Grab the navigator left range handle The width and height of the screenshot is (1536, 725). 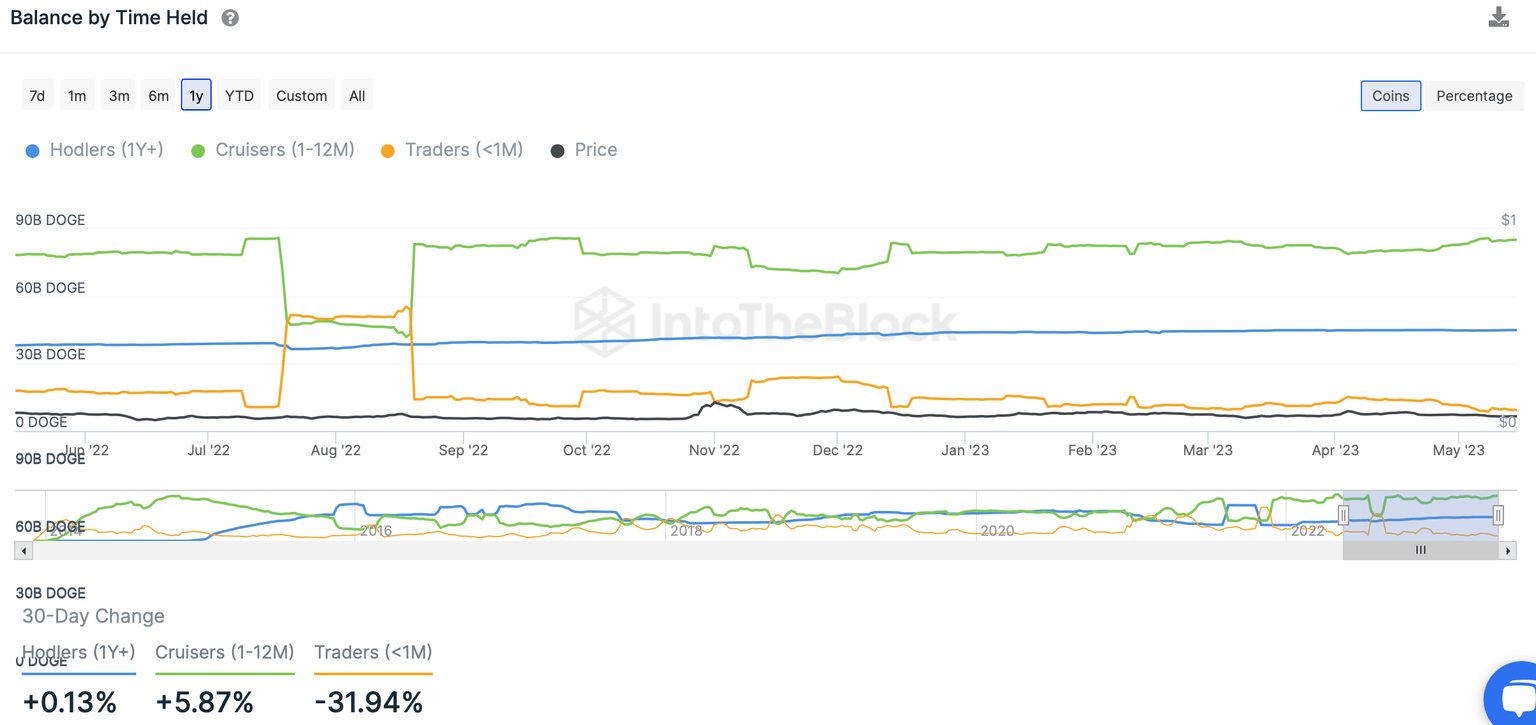pyautogui.click(x=1343, y=515)
